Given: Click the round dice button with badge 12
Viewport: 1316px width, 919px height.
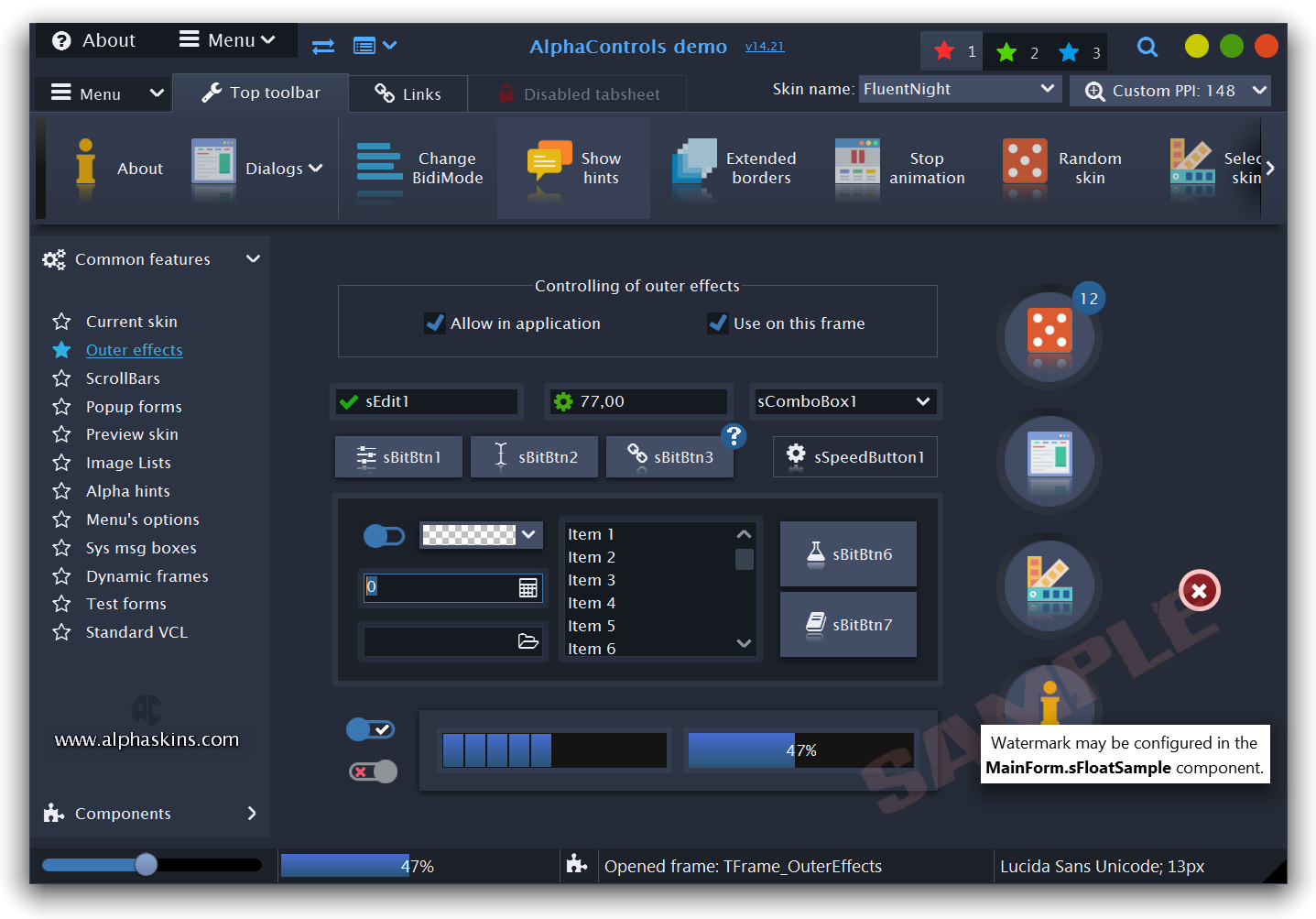Looking at the screenshot, I should tap(1050, 336).
